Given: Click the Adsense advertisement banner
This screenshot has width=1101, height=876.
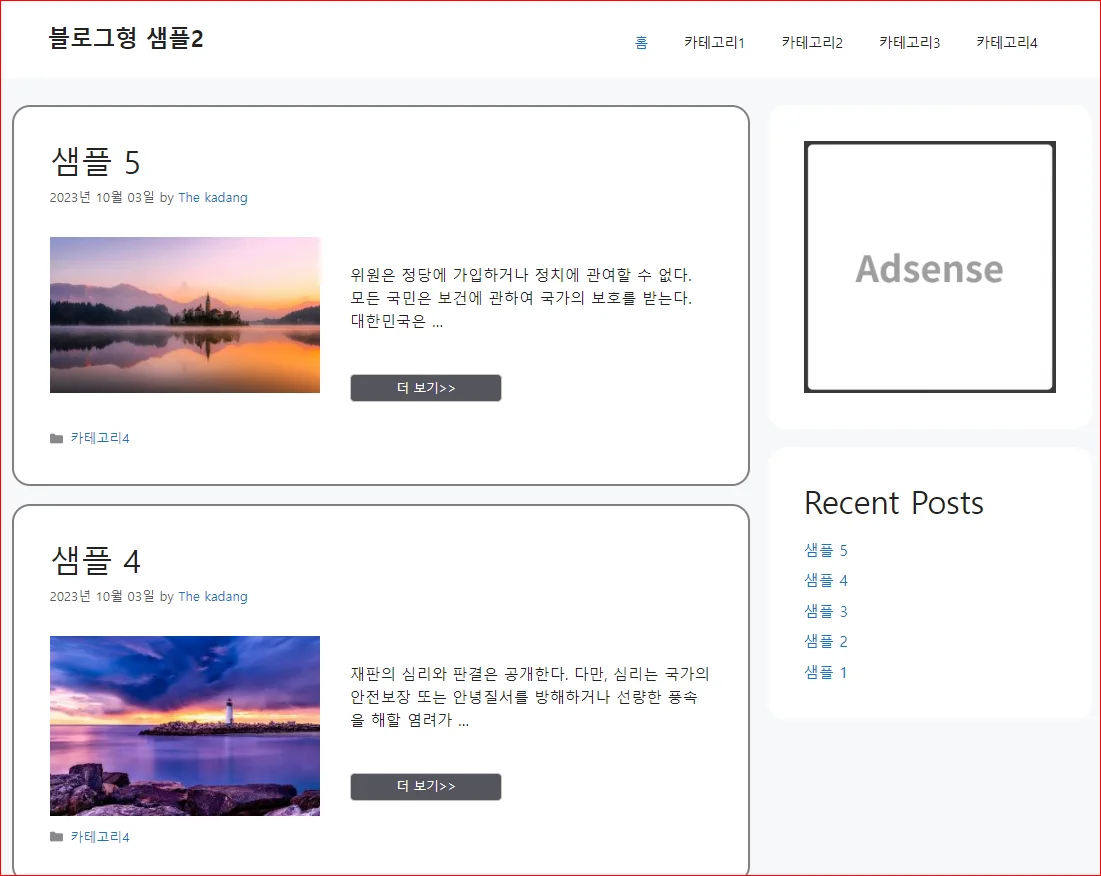Looking at the screenshot, I should tap(929, 268).
